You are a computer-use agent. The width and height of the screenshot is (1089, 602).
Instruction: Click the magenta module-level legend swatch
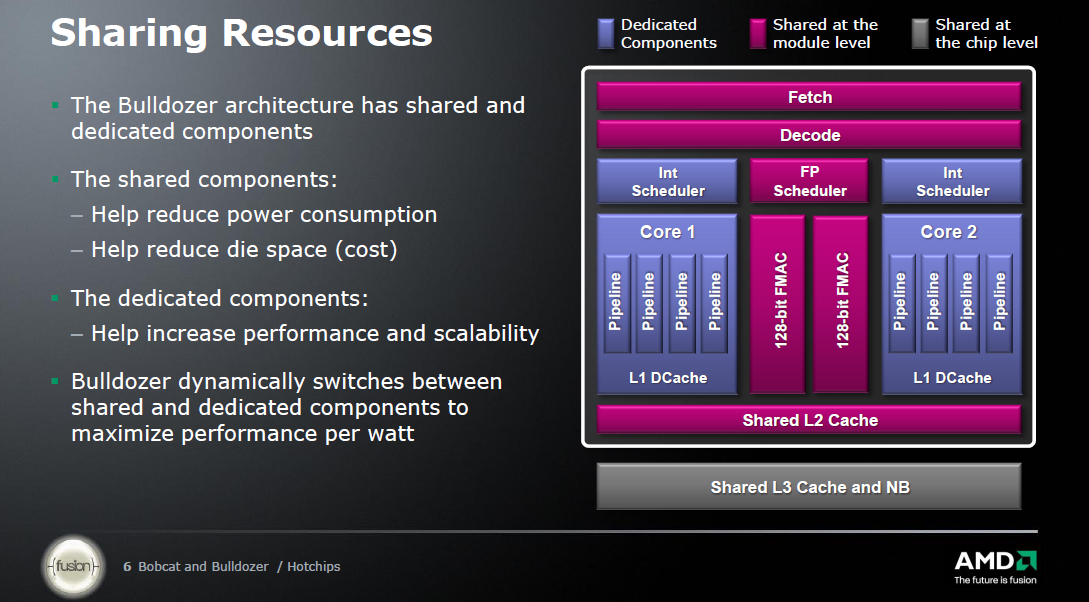(757, 34)
